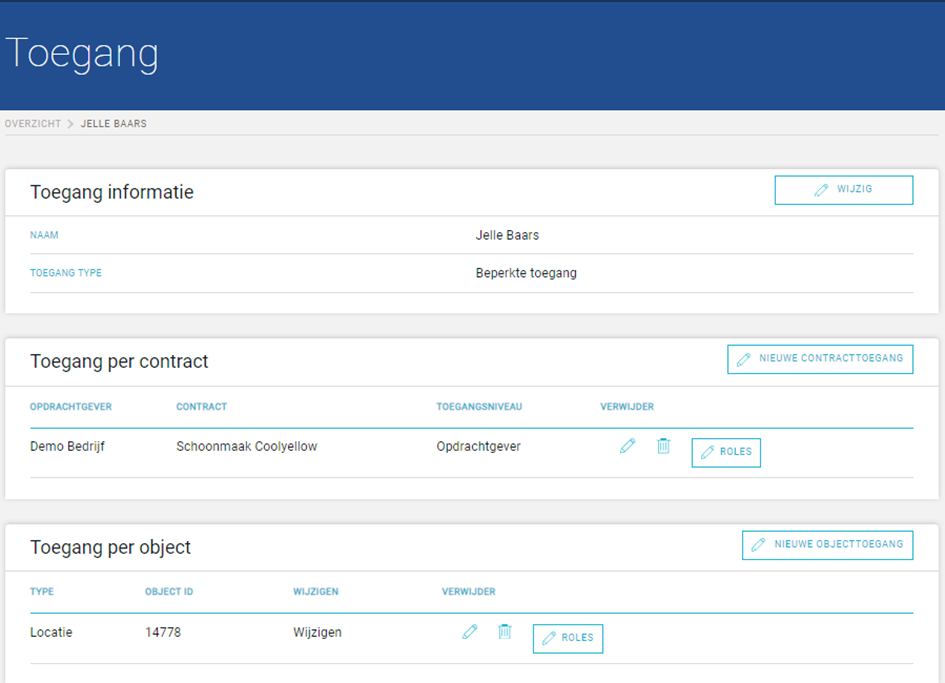Sort by Opdrachtgever column header
This screenshot has height=683, width=945.
click(71, 407)
